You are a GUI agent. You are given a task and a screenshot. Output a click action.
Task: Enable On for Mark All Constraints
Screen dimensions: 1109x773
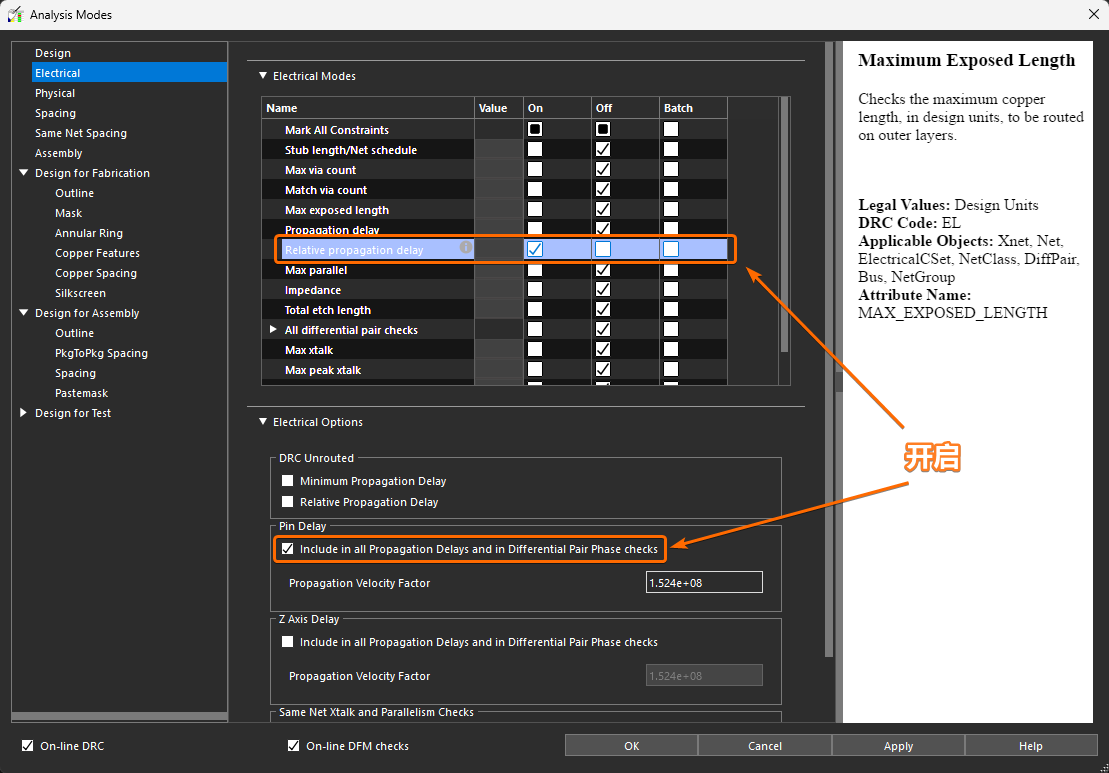[535, 130]
